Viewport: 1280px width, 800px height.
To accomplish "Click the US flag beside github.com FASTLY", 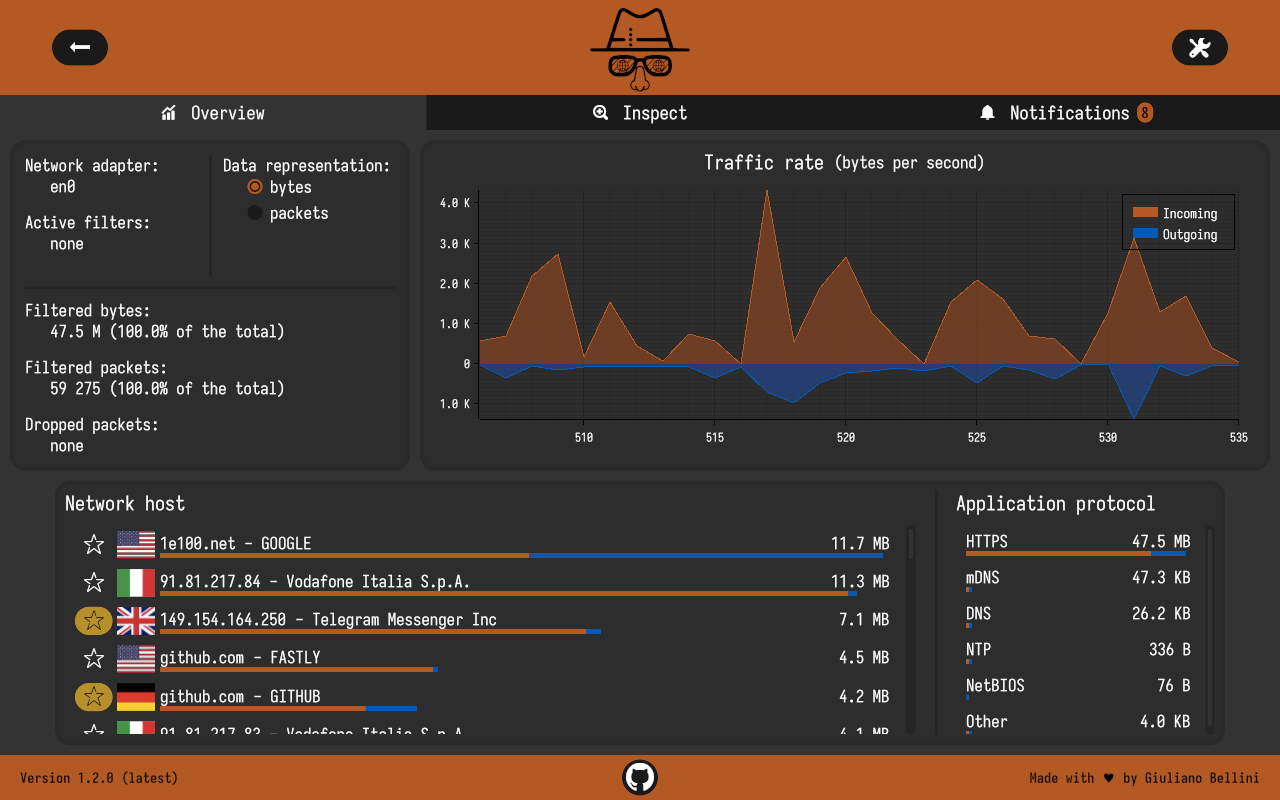I will point(136,658).
